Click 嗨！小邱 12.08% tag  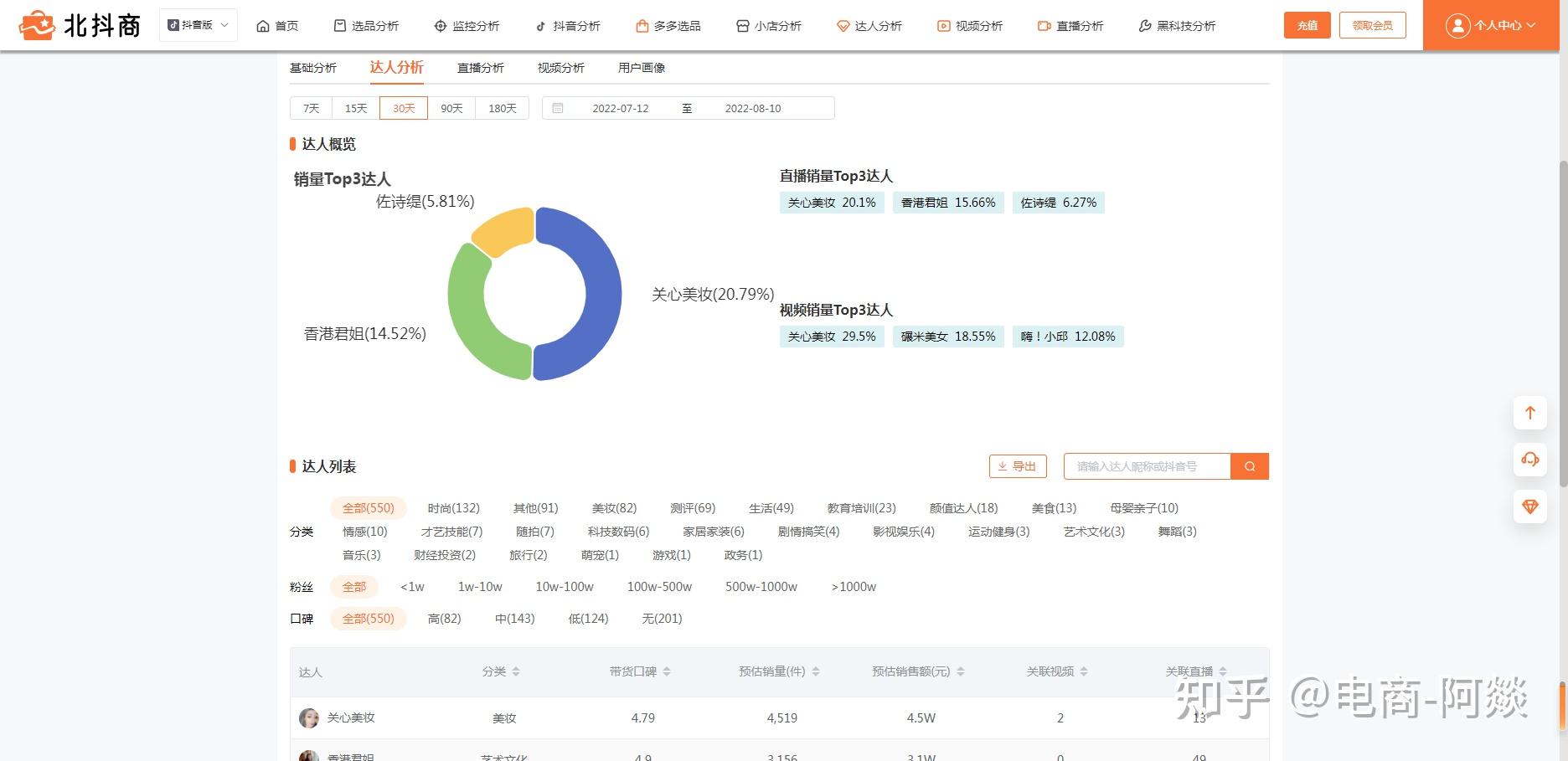(1068, 337)
